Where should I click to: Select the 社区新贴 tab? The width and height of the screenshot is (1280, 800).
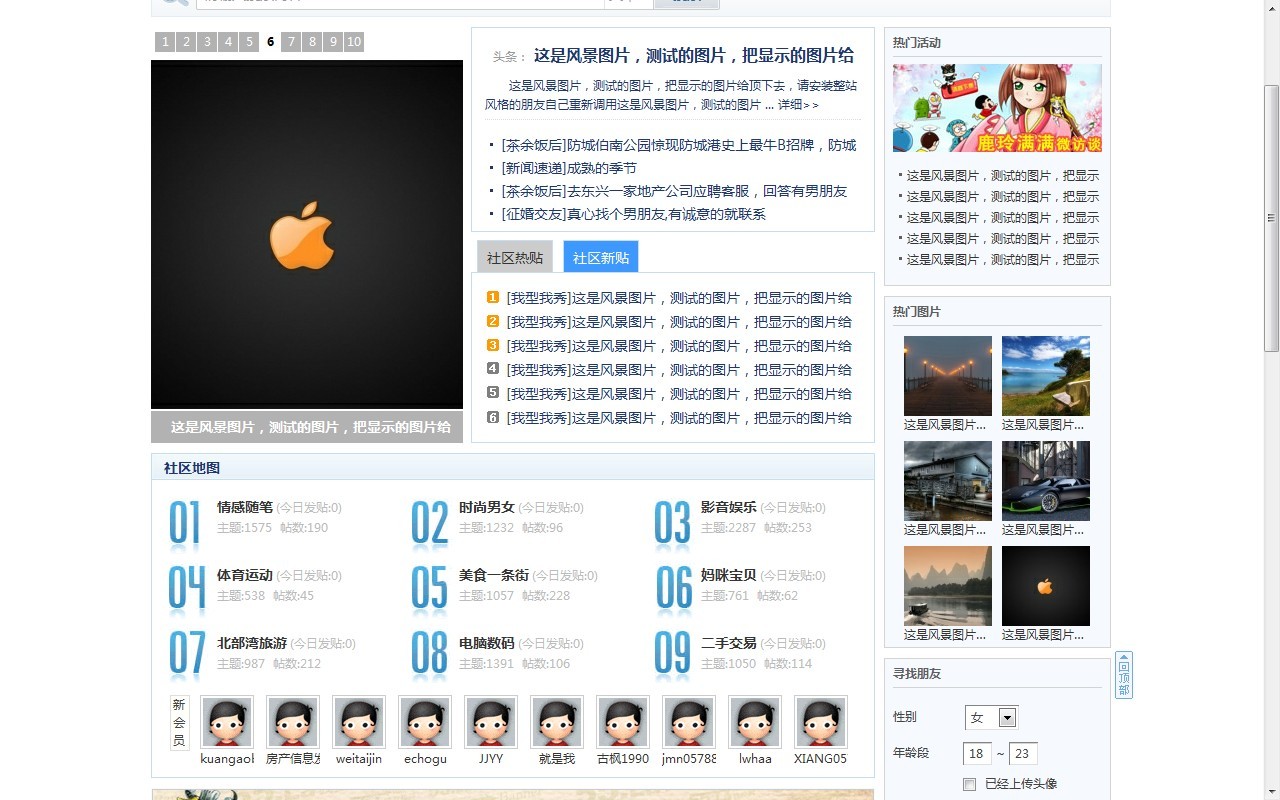click(x=601, y=257)
